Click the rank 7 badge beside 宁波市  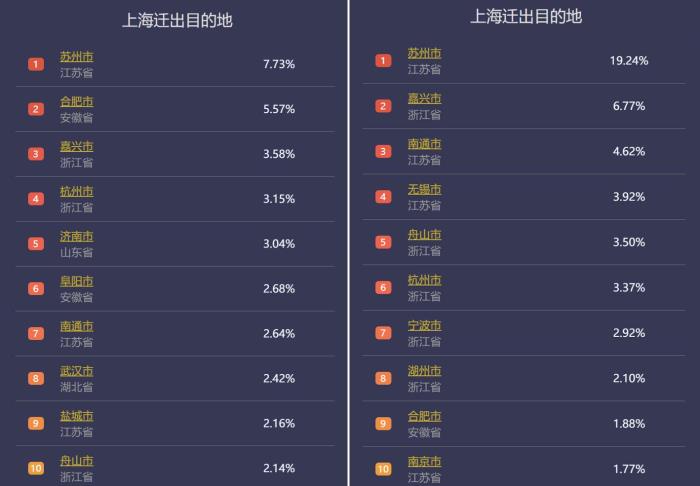click(383, 332)
